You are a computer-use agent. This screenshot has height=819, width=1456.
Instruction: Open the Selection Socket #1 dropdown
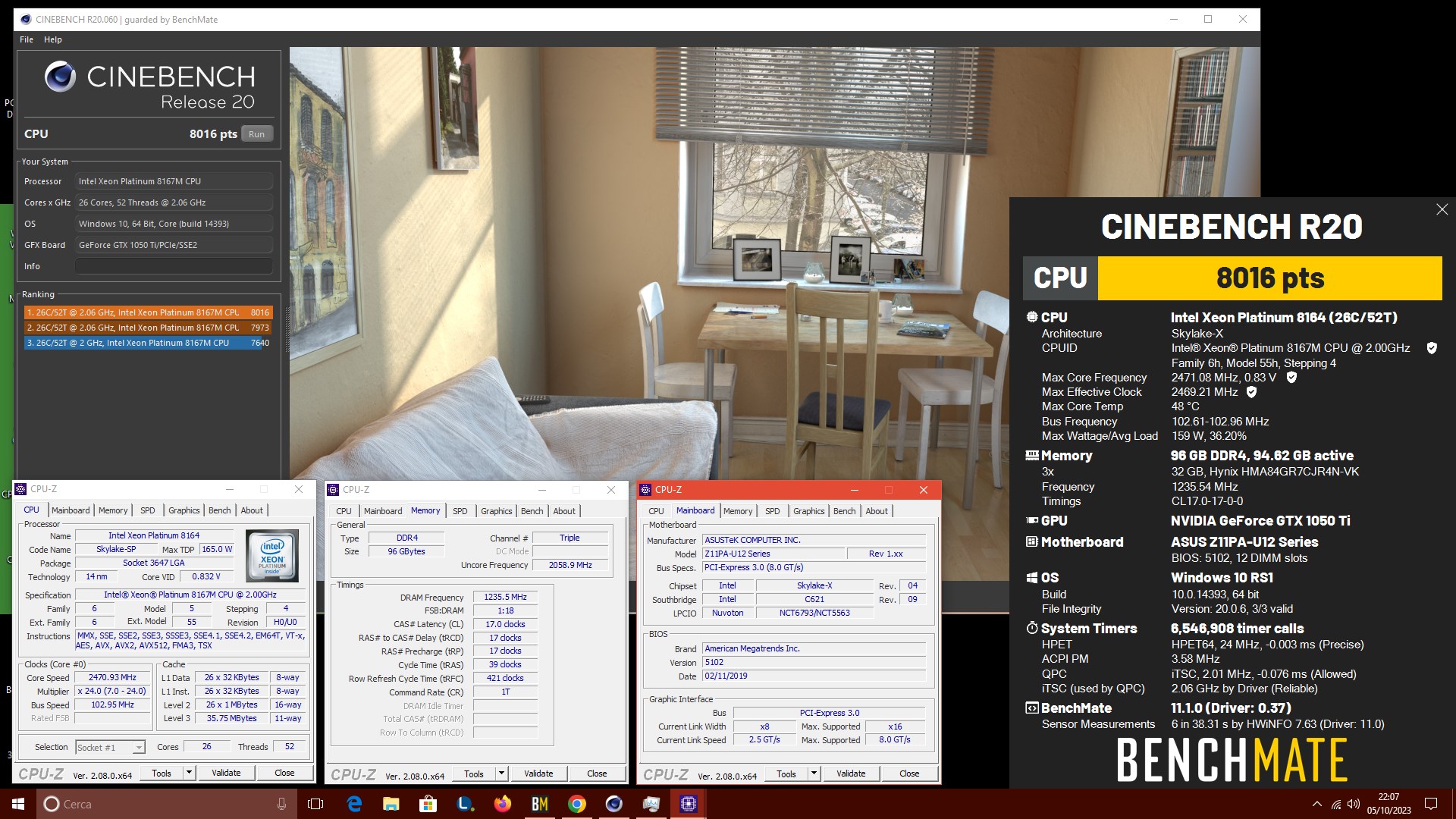click(x=139, y=748)
